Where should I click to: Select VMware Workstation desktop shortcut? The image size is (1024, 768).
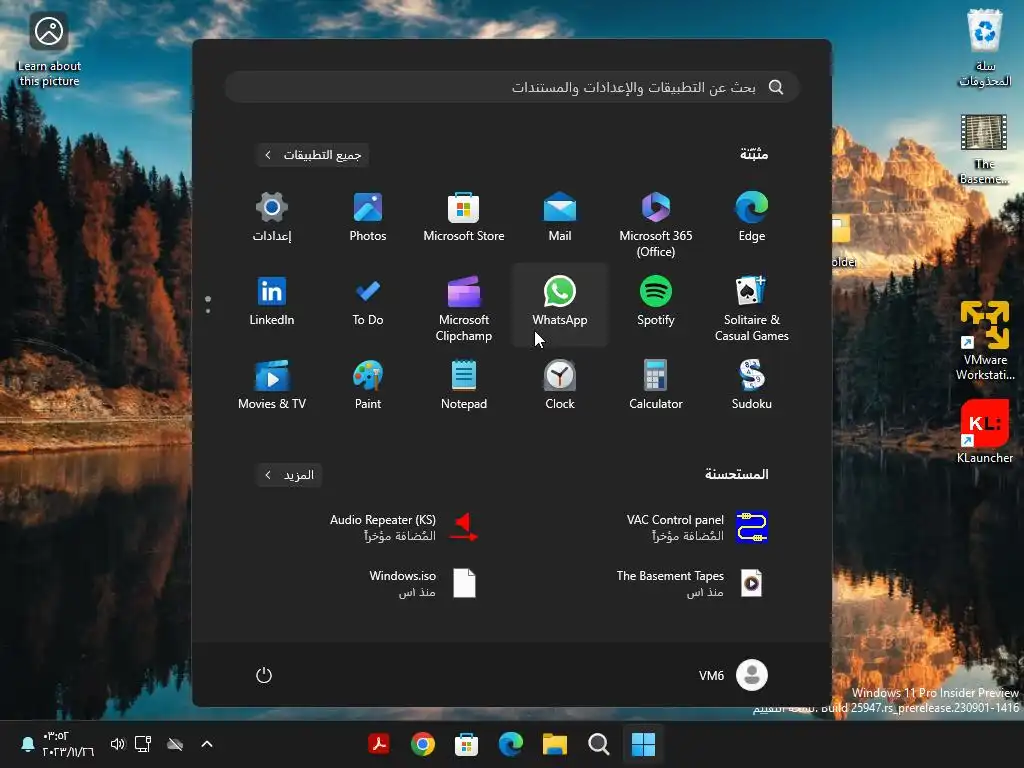tap(985, 340)
